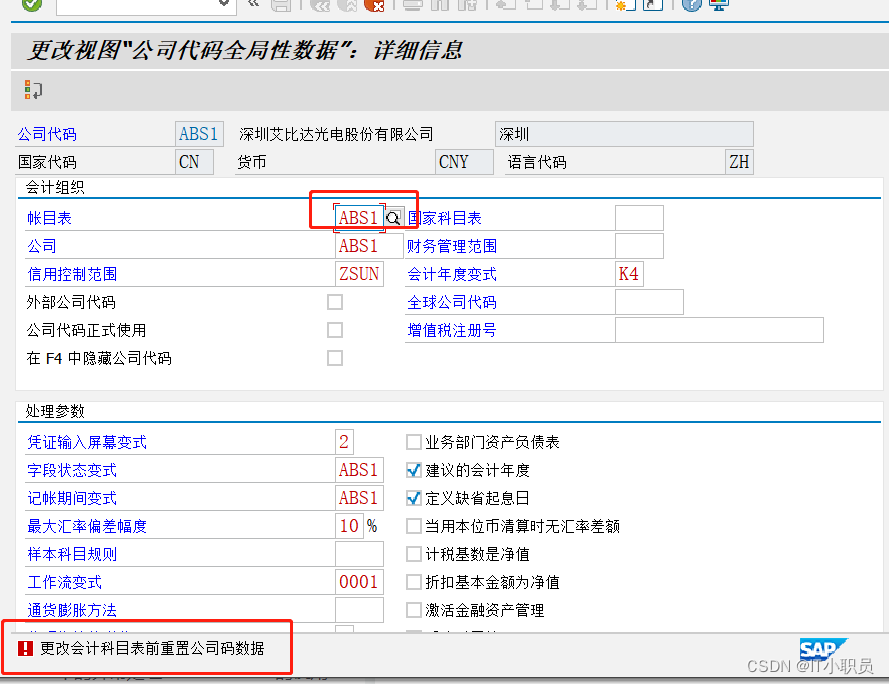This screenshot has width=889, height=684.
Task: Click the 增值税注册号 input field
Action: pos(719,330)
